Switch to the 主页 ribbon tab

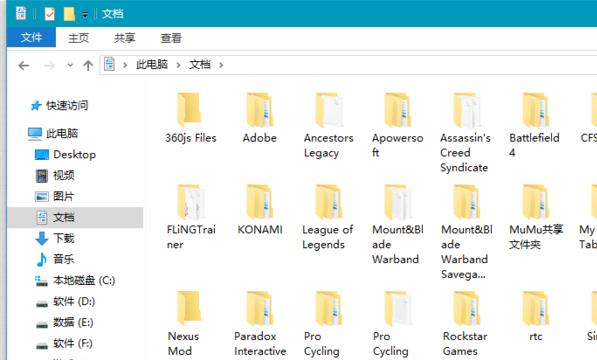(x=78, y=38)
